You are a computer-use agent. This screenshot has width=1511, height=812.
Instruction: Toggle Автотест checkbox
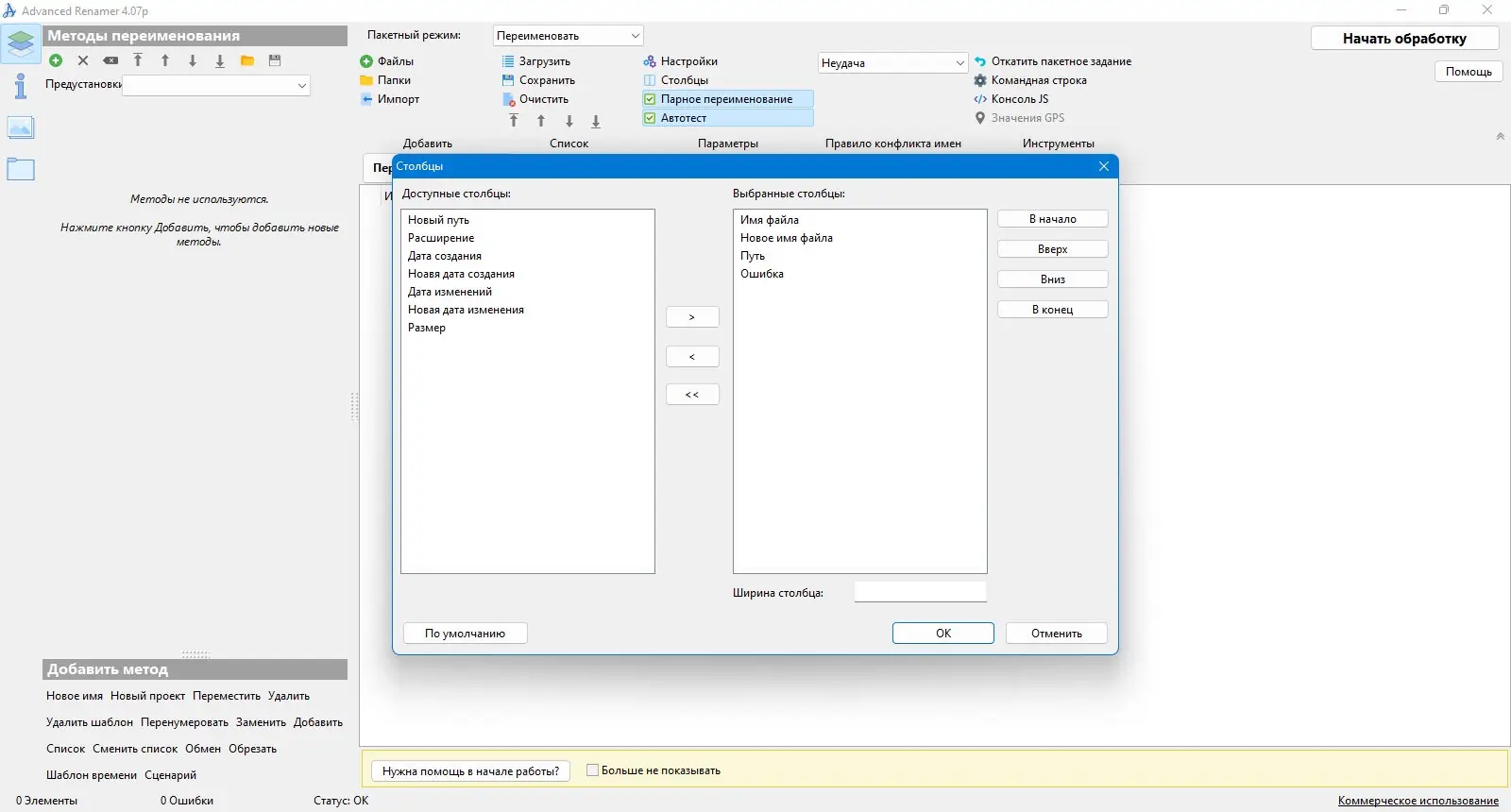click(x=727, y=118)
